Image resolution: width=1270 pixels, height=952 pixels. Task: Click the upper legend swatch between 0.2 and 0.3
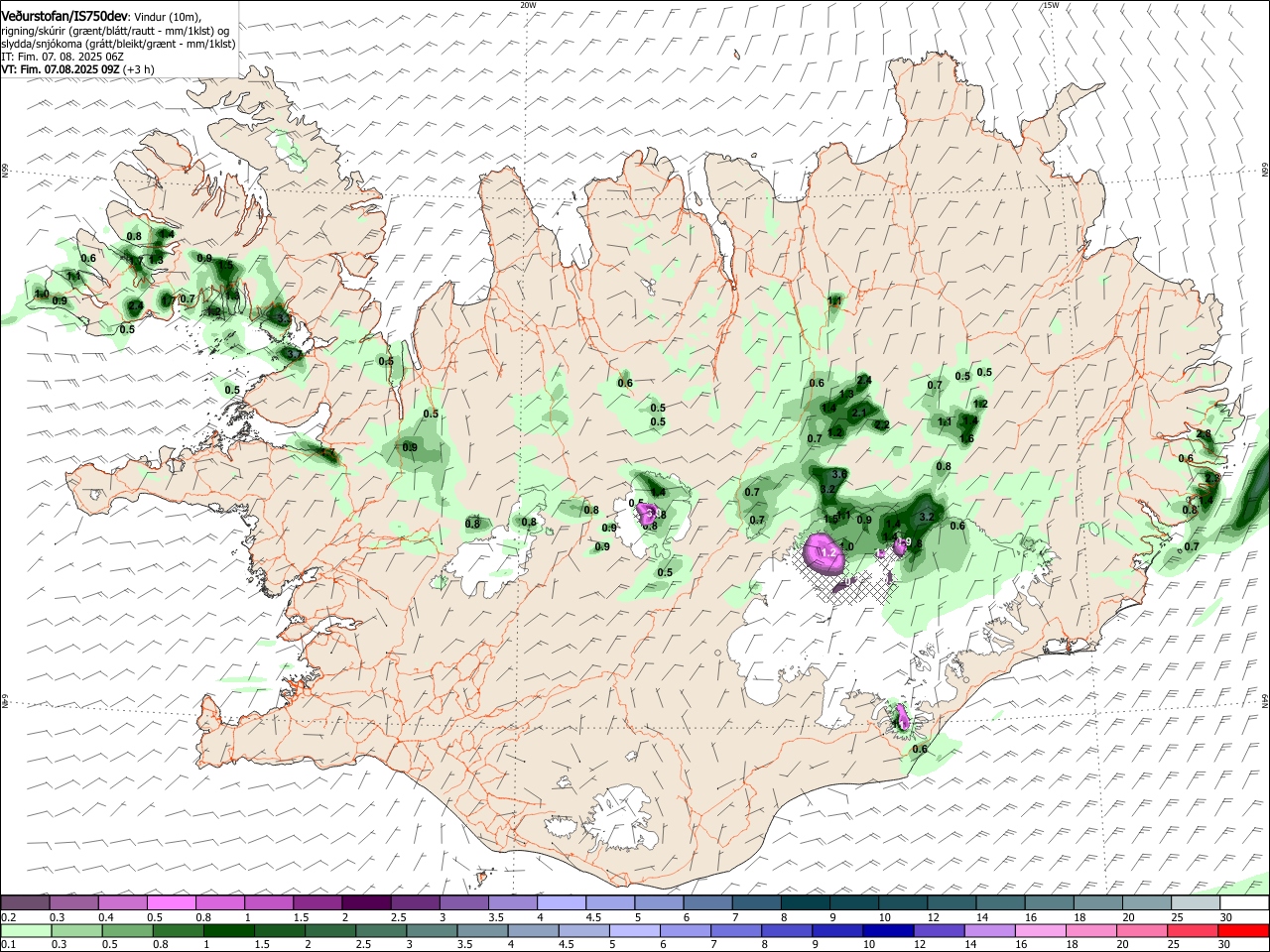pos(26,903)
